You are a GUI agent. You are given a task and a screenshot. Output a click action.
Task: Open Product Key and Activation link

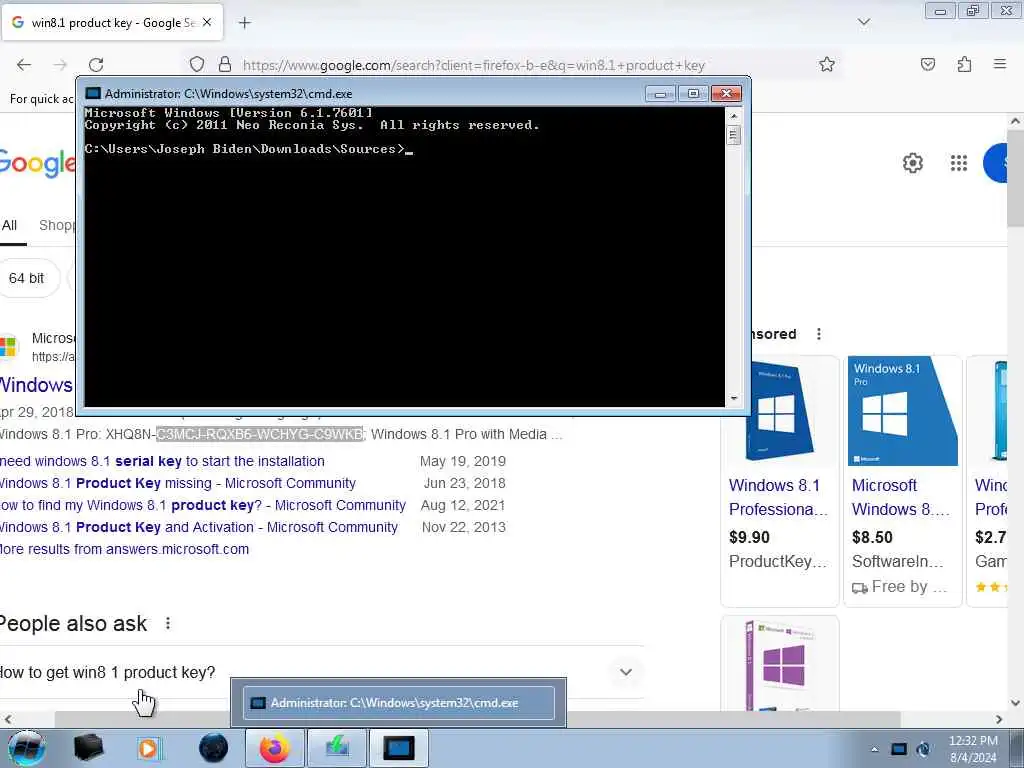199,527
